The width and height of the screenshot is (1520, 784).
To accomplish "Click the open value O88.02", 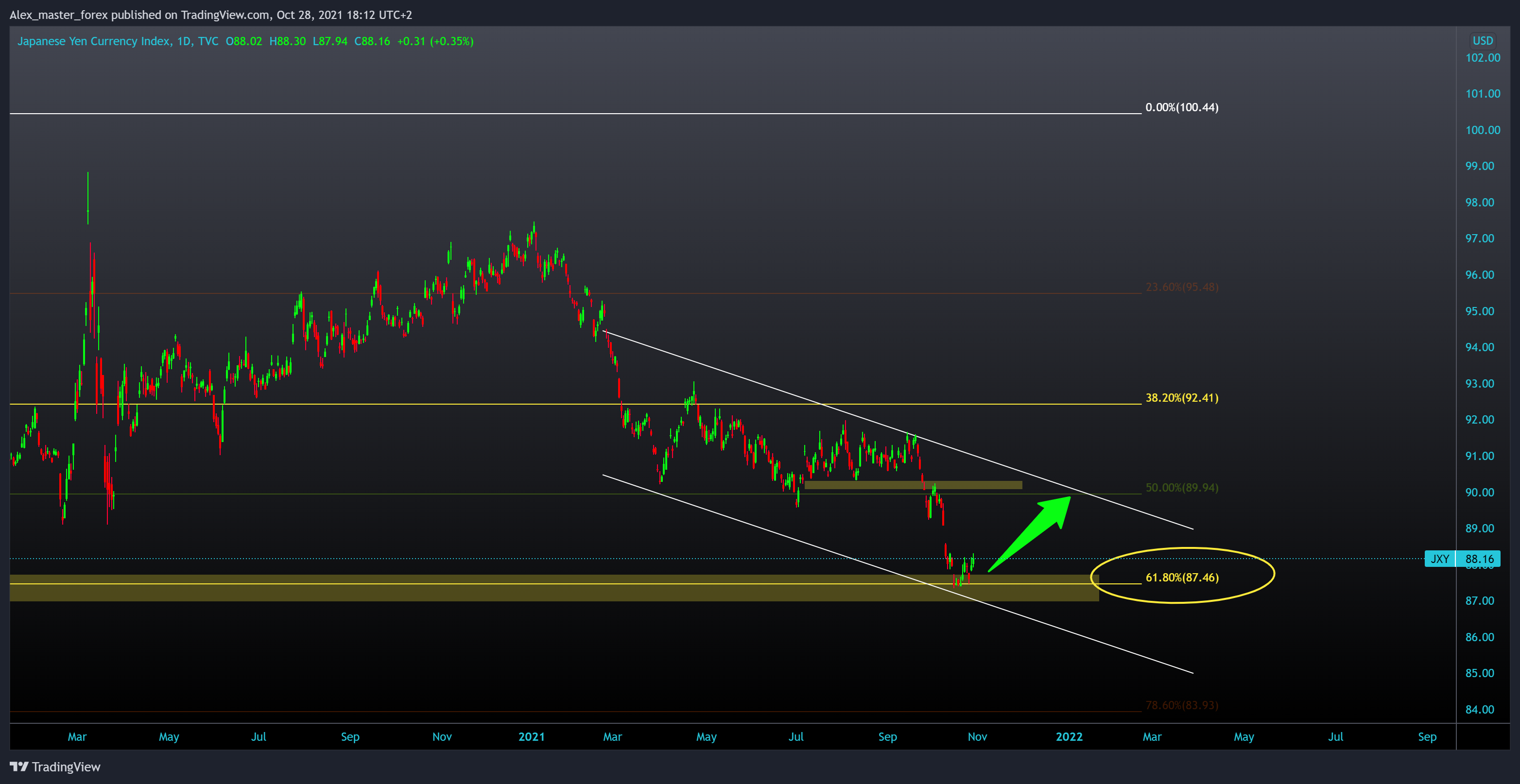I will (x=244, y=41).
